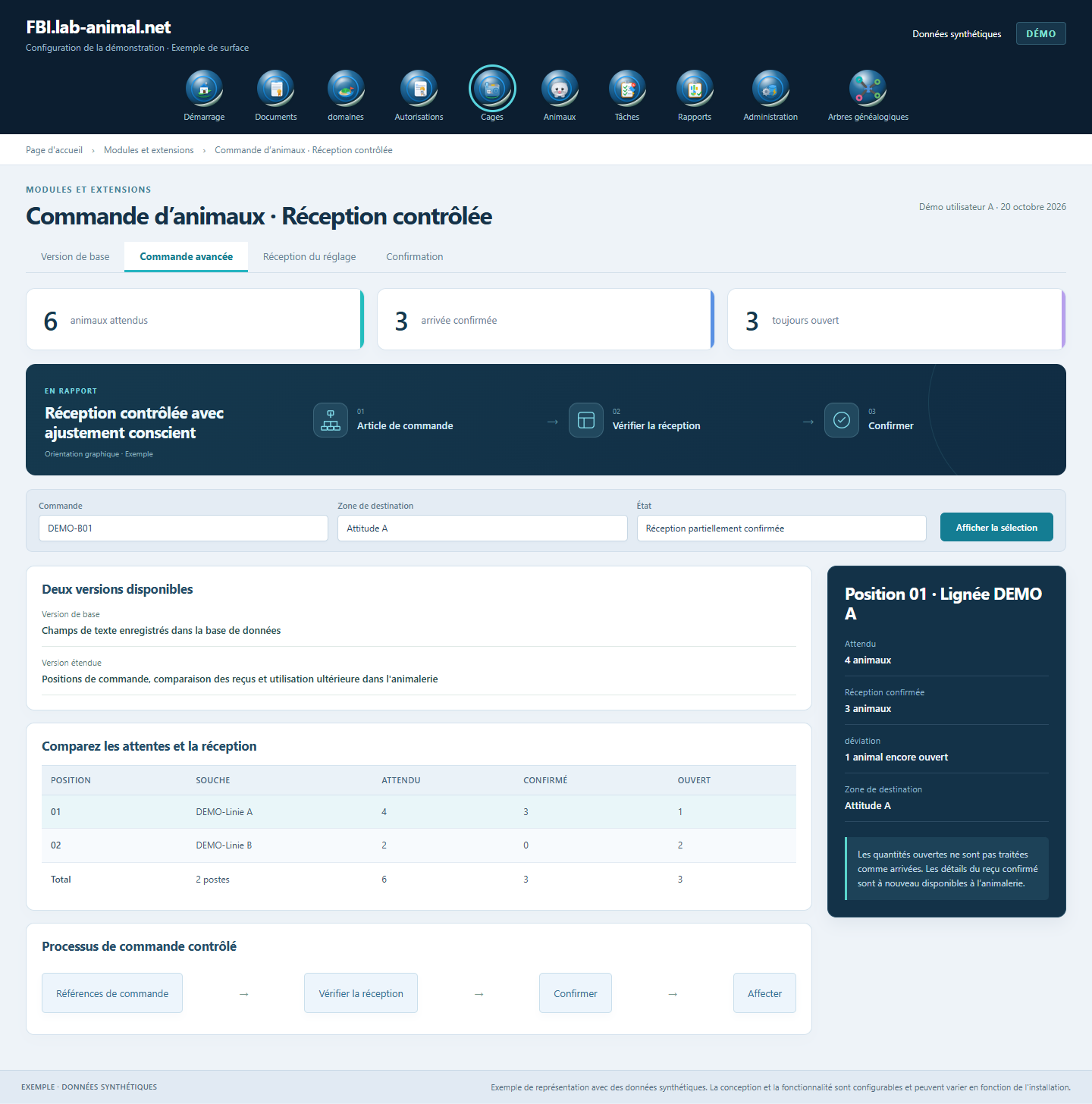Click 'Deux versions disponibles' heading

[x=118, y=589]
